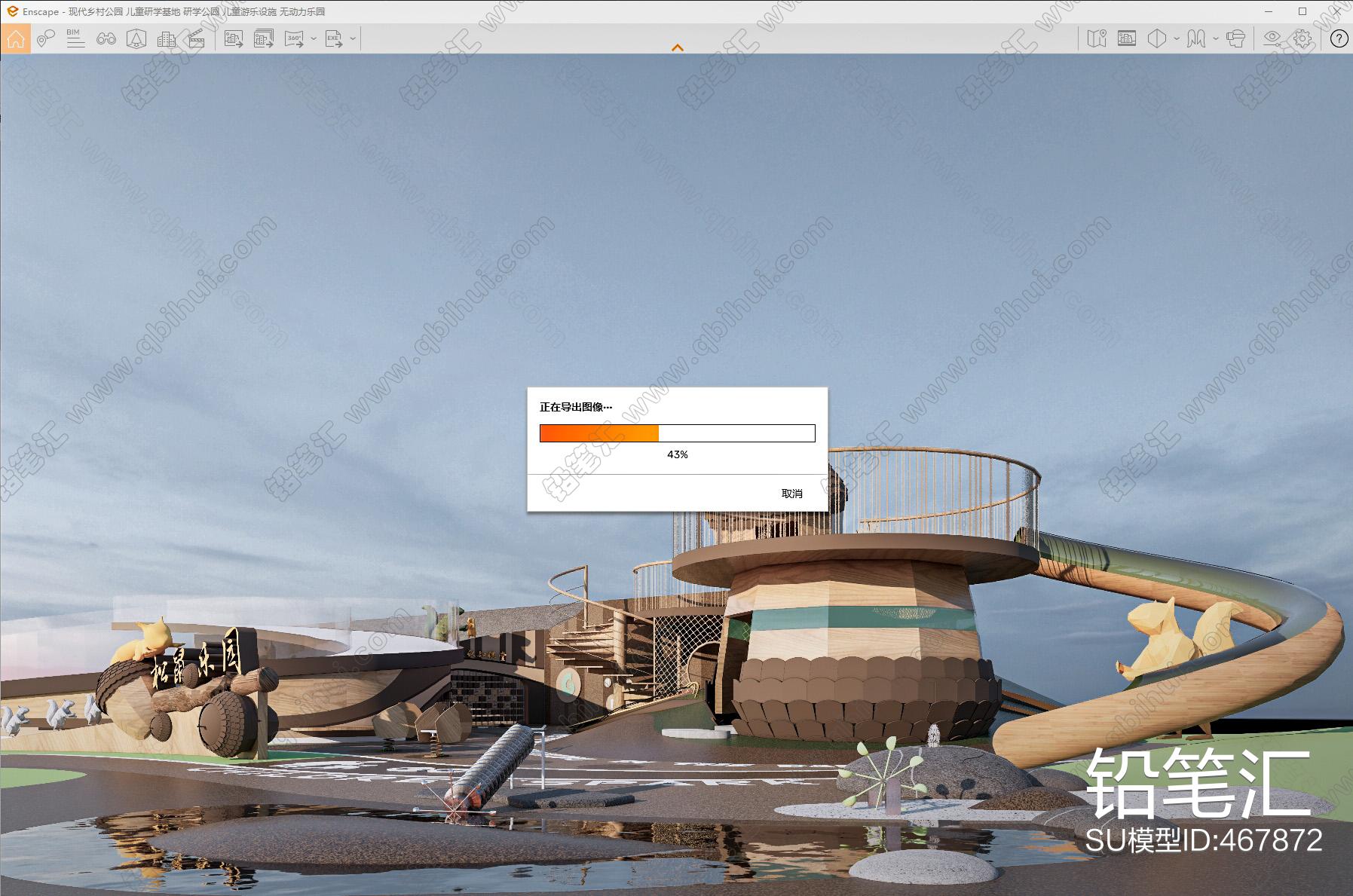Click the 43% progress label

point(677,454)
